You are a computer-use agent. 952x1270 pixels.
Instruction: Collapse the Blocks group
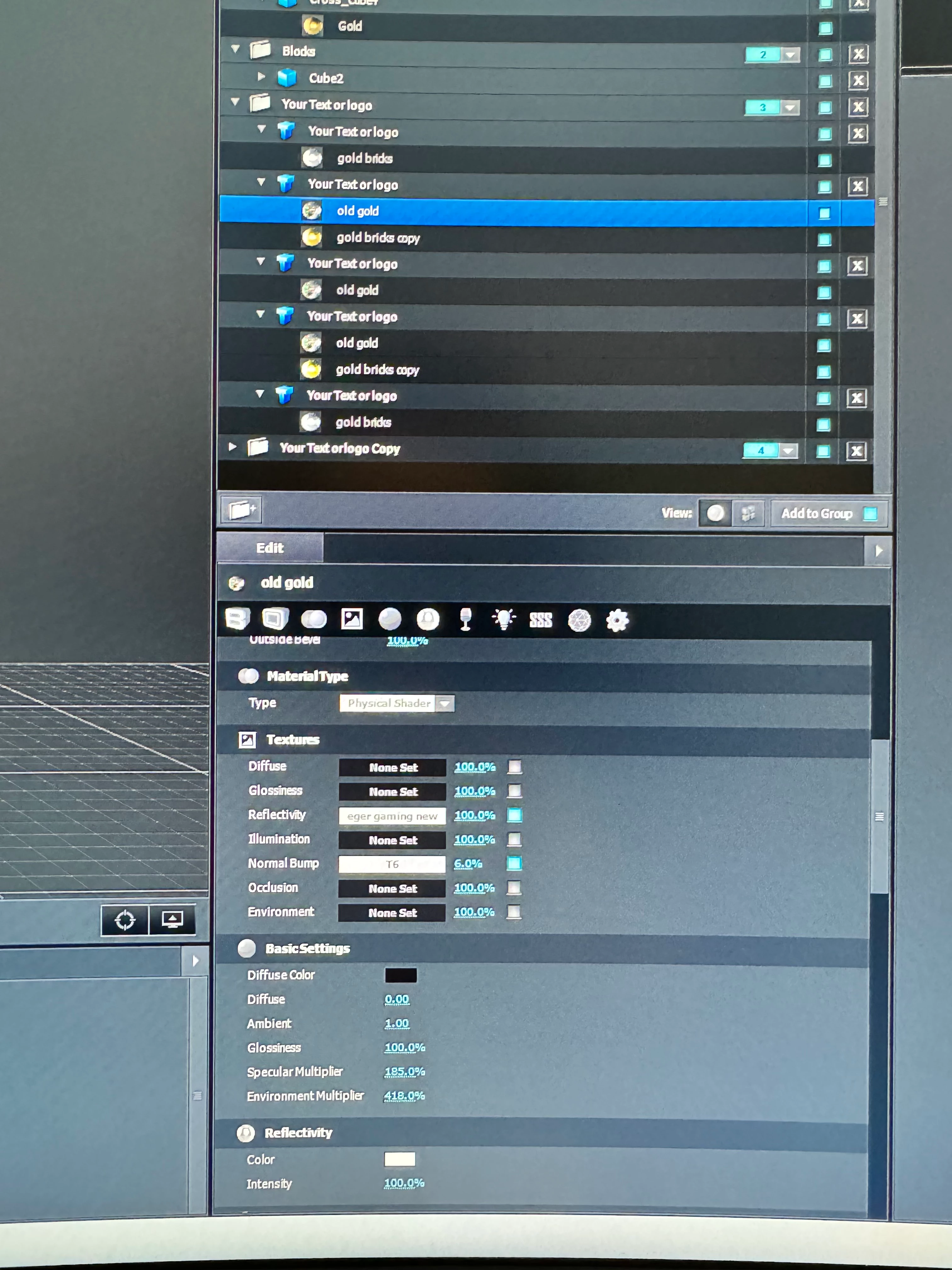click(235, 49)
